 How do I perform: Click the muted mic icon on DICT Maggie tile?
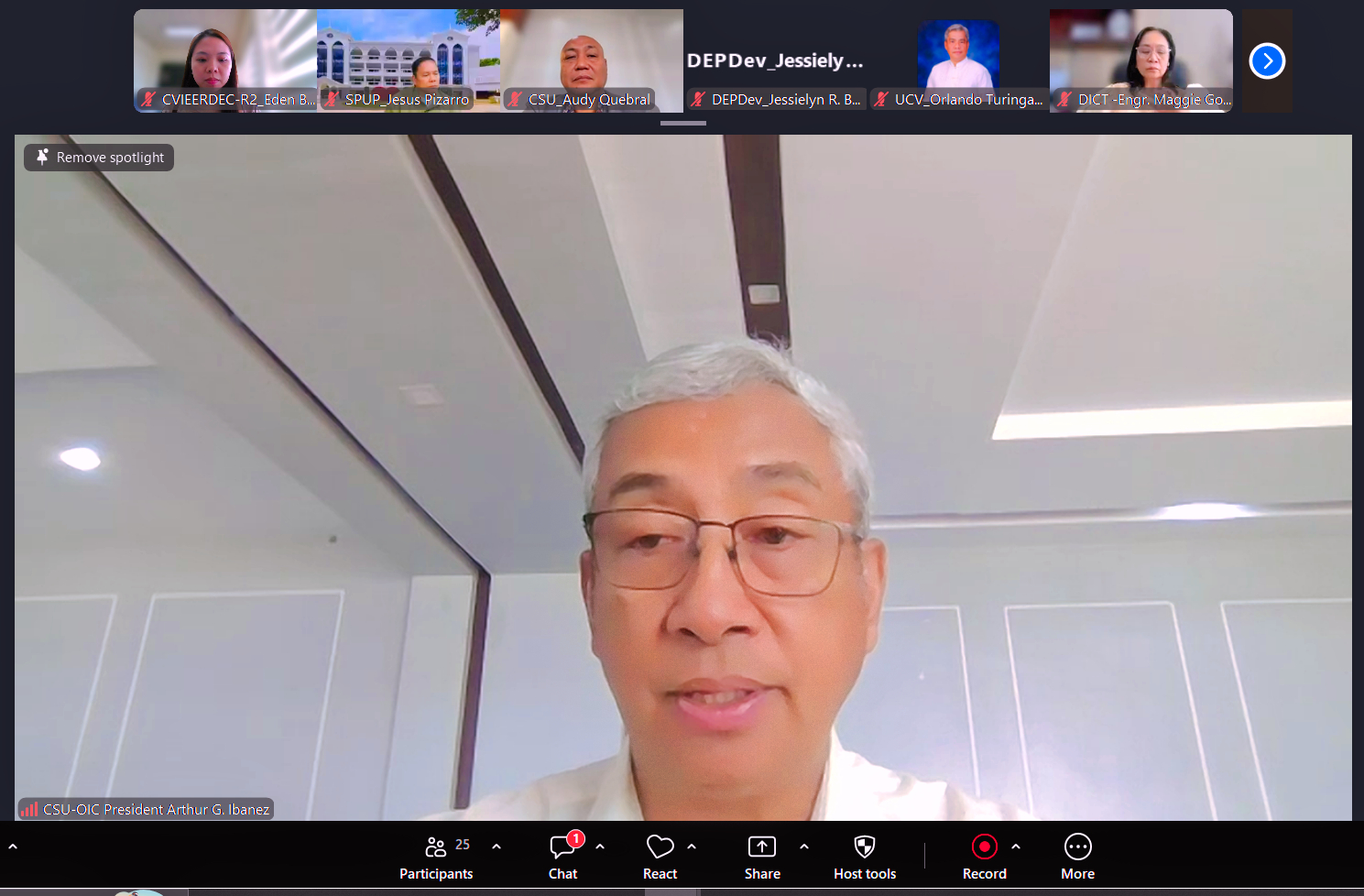[x=1064, y=99]
